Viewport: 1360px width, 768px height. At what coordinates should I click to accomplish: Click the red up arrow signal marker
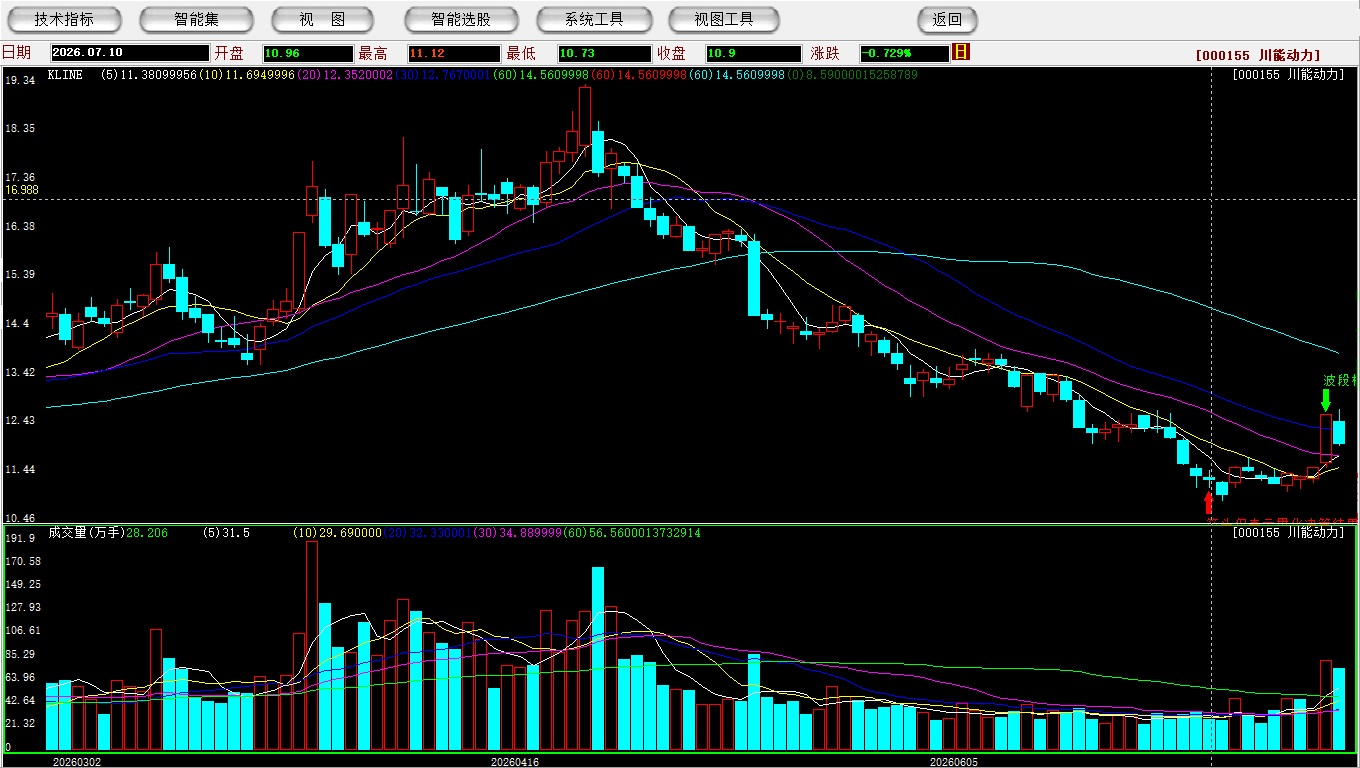click(1208, 503)
